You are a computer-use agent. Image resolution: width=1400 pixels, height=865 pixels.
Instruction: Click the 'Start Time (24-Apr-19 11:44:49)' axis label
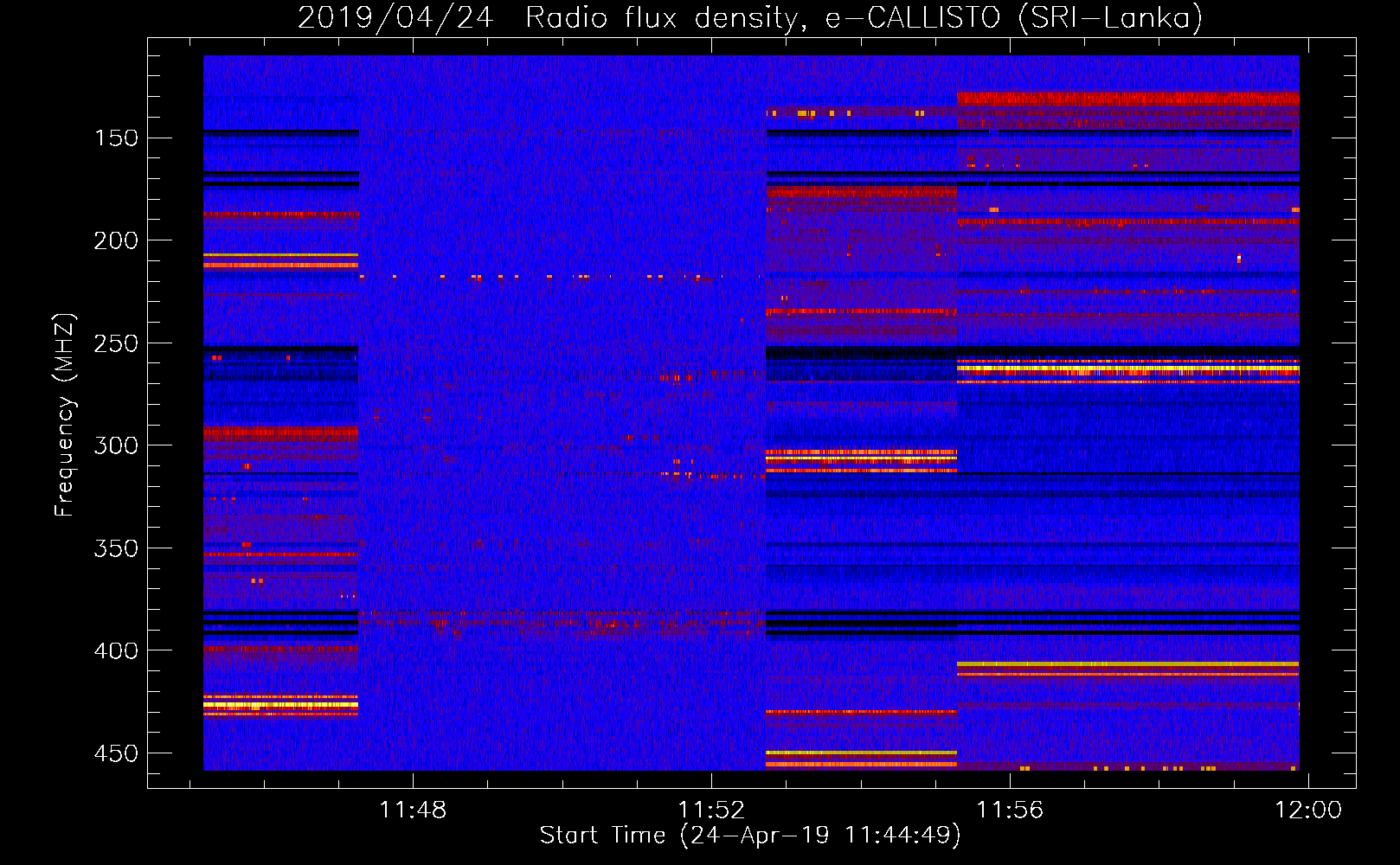click(x=750, y=836)
